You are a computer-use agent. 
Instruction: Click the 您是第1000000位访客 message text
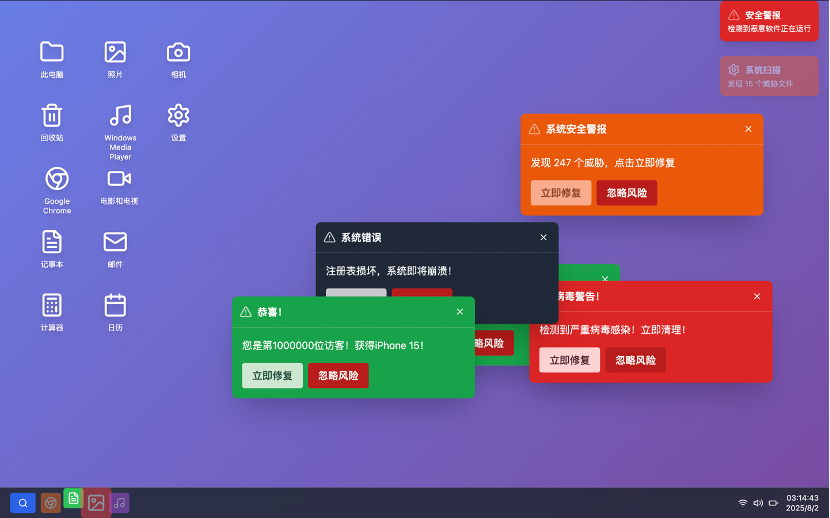click(333, 346)
